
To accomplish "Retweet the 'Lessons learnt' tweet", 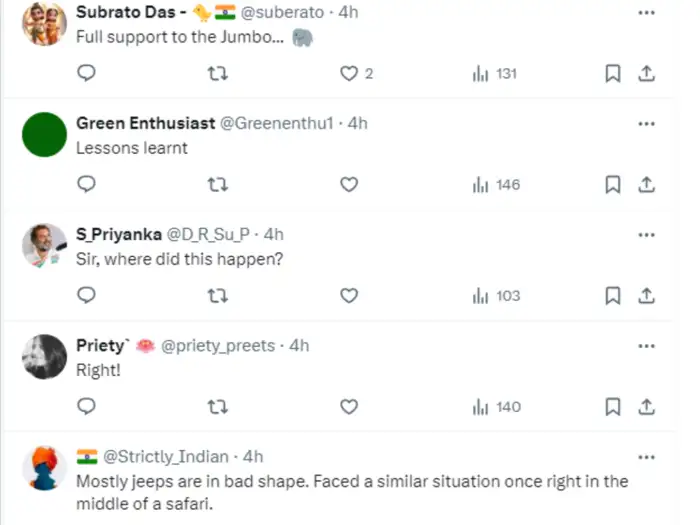I will [216, 184].
